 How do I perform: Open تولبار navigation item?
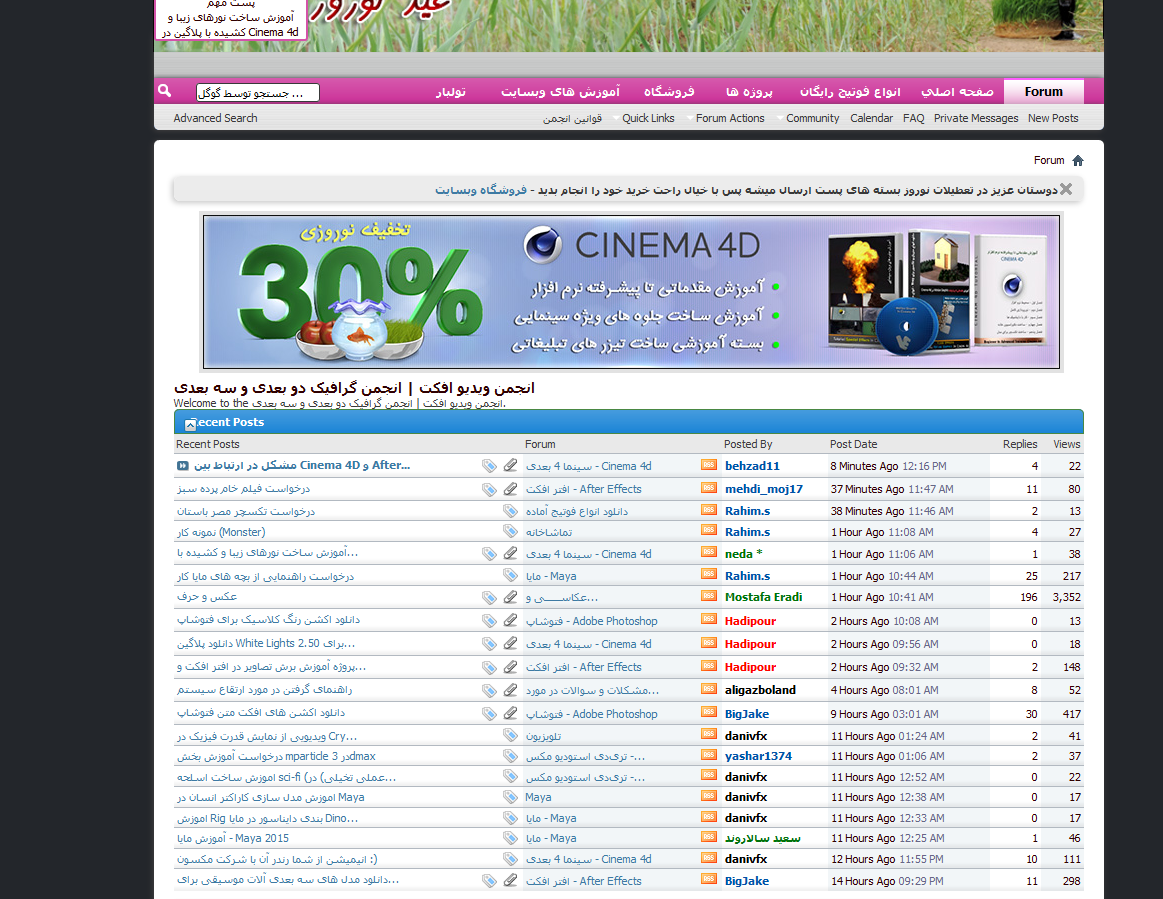pyautogui.click(x=450, y=91)
